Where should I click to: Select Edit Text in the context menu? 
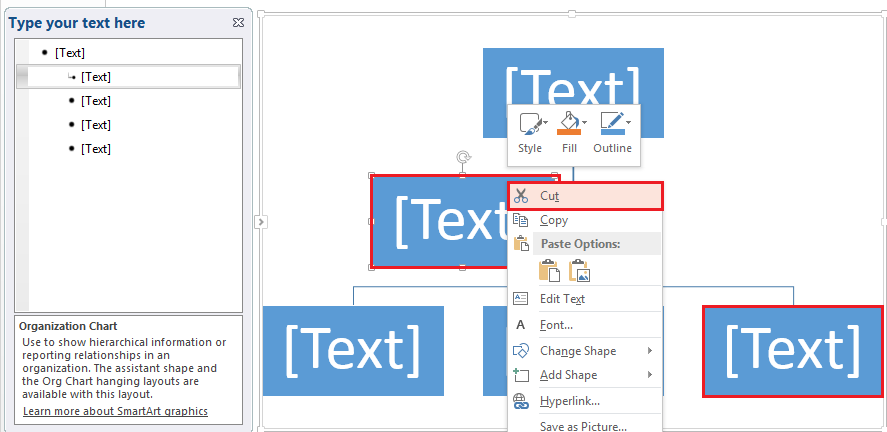click(585, 299)
